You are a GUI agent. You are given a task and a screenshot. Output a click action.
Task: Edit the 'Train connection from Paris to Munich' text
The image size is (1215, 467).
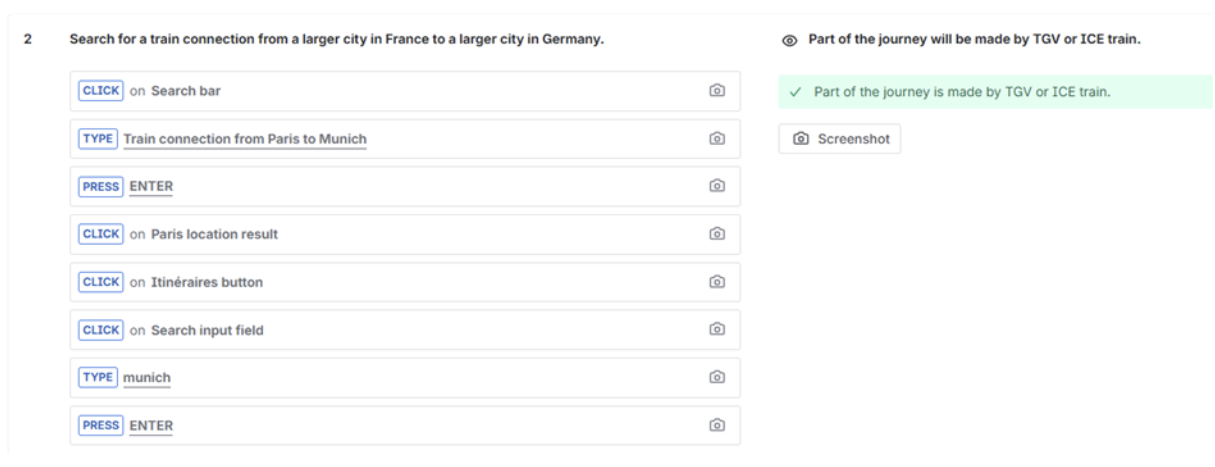point(245,140)
